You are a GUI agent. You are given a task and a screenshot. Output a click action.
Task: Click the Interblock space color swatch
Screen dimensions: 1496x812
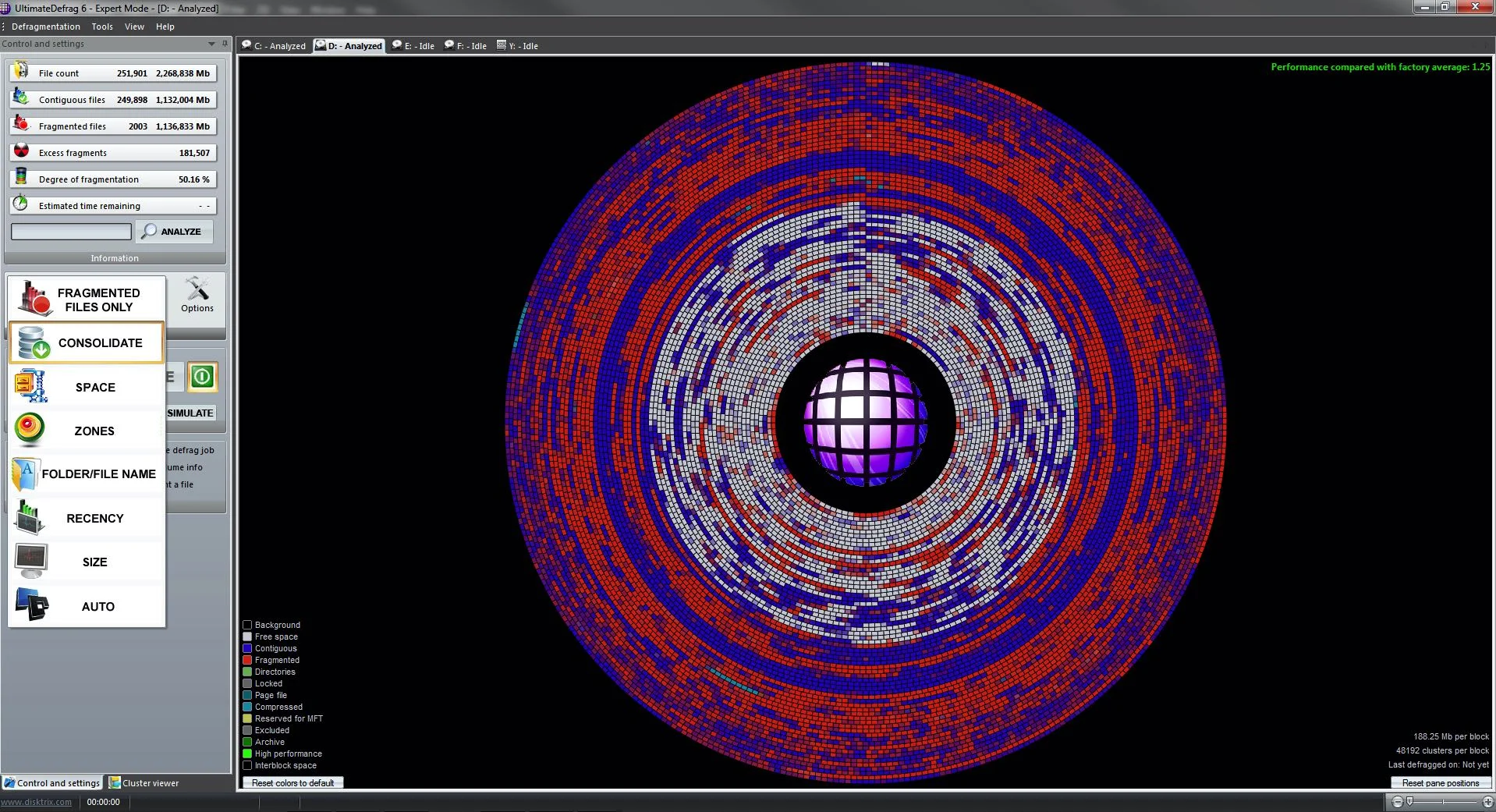click(247, 765)
